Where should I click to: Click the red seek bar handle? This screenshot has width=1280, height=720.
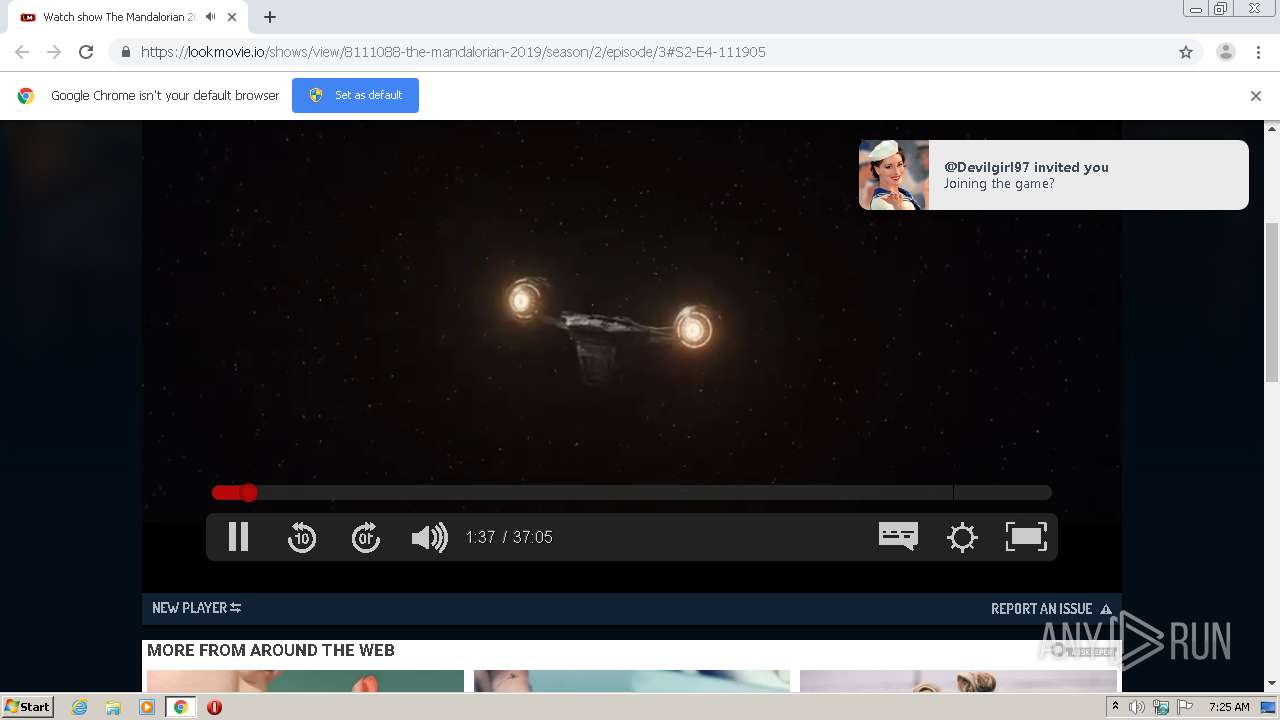pyautogui.click(x=248, y=492)
